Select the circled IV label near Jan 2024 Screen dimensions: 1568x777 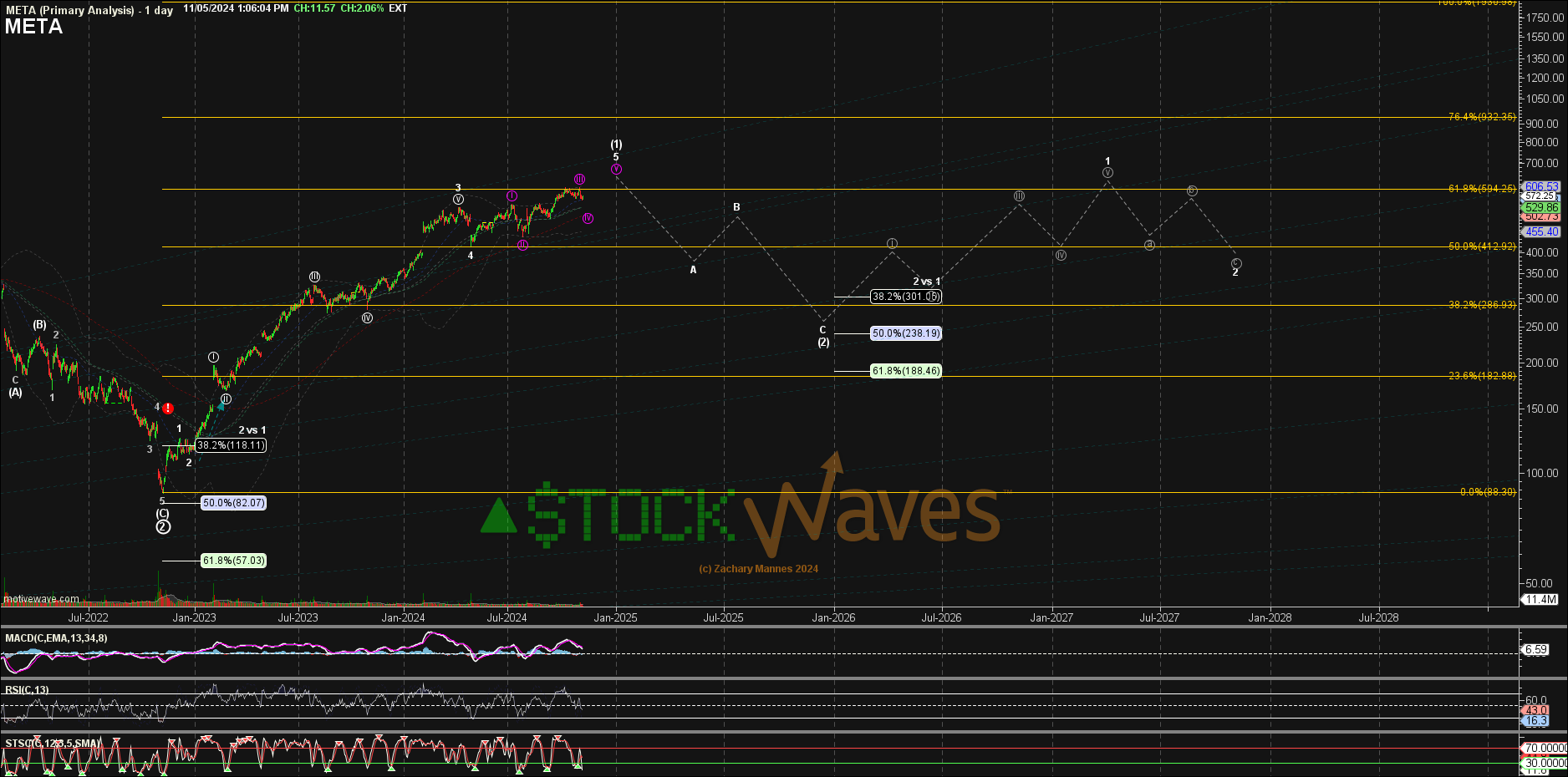point(367,318)
